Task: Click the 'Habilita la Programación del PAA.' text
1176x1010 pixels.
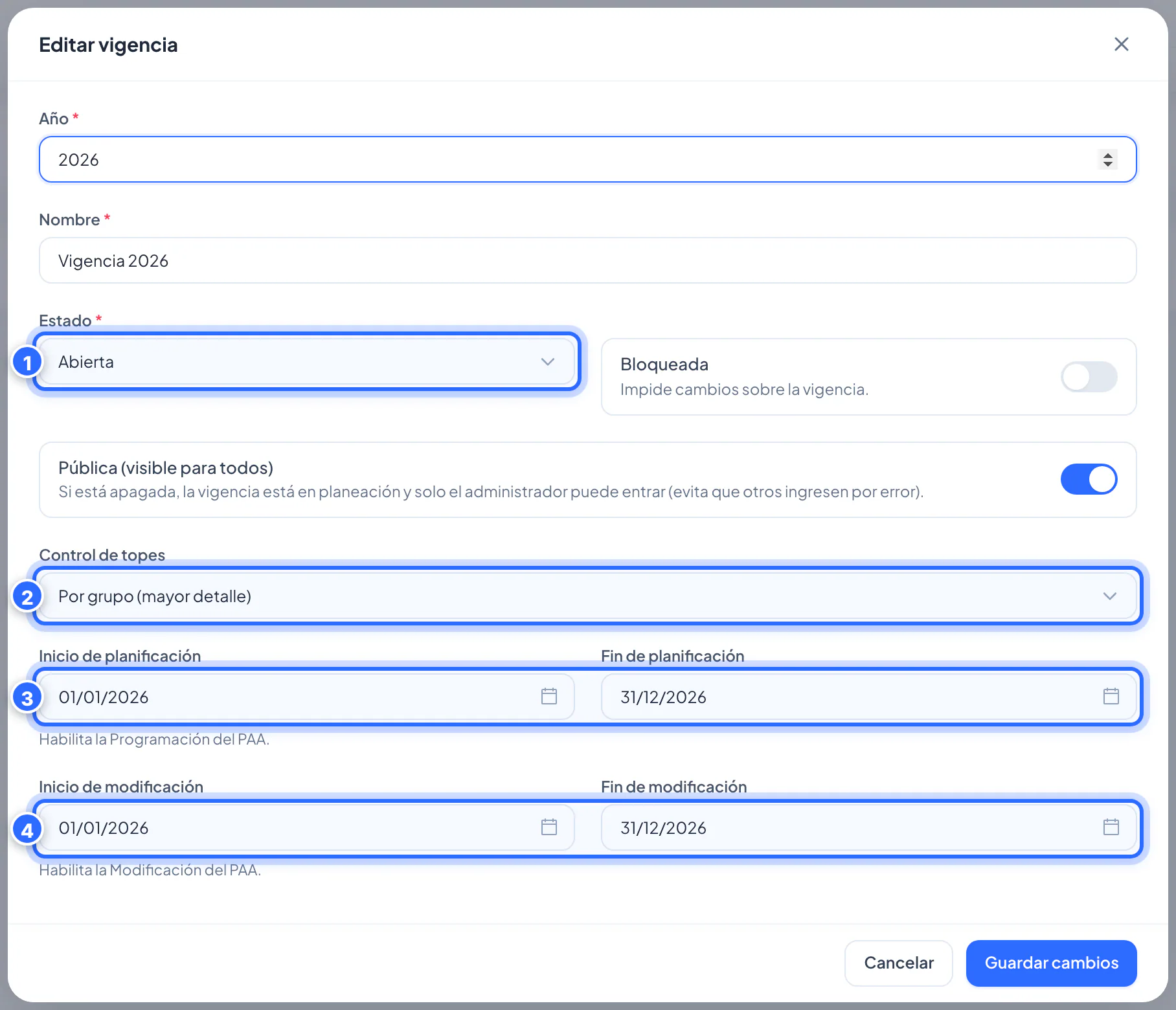Action: 154,739
